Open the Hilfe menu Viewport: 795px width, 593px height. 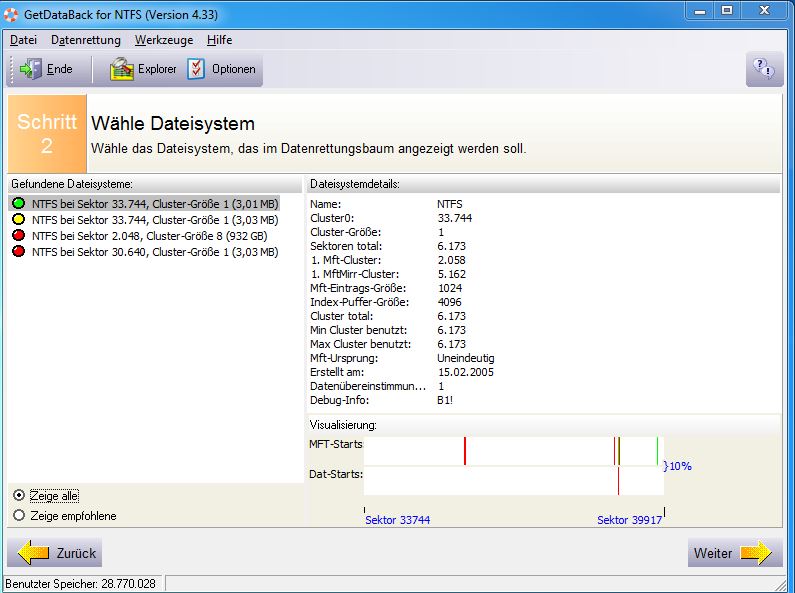pos(220,40)
